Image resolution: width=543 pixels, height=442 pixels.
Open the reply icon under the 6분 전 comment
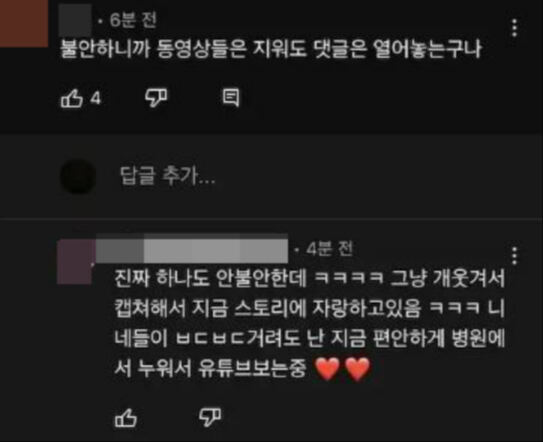pyautogui.click(x=230, y=98)
